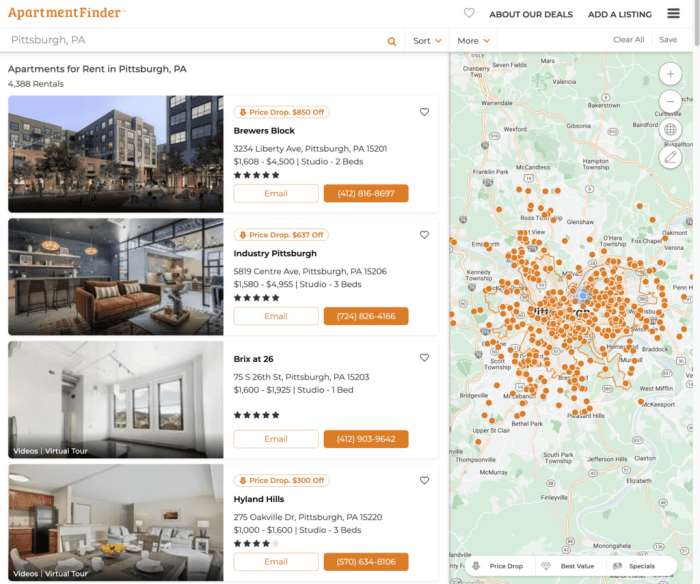Open the Brix at 26 listing title
The height and width of the screenshot is (584, 700).
(x=253, y=359)
